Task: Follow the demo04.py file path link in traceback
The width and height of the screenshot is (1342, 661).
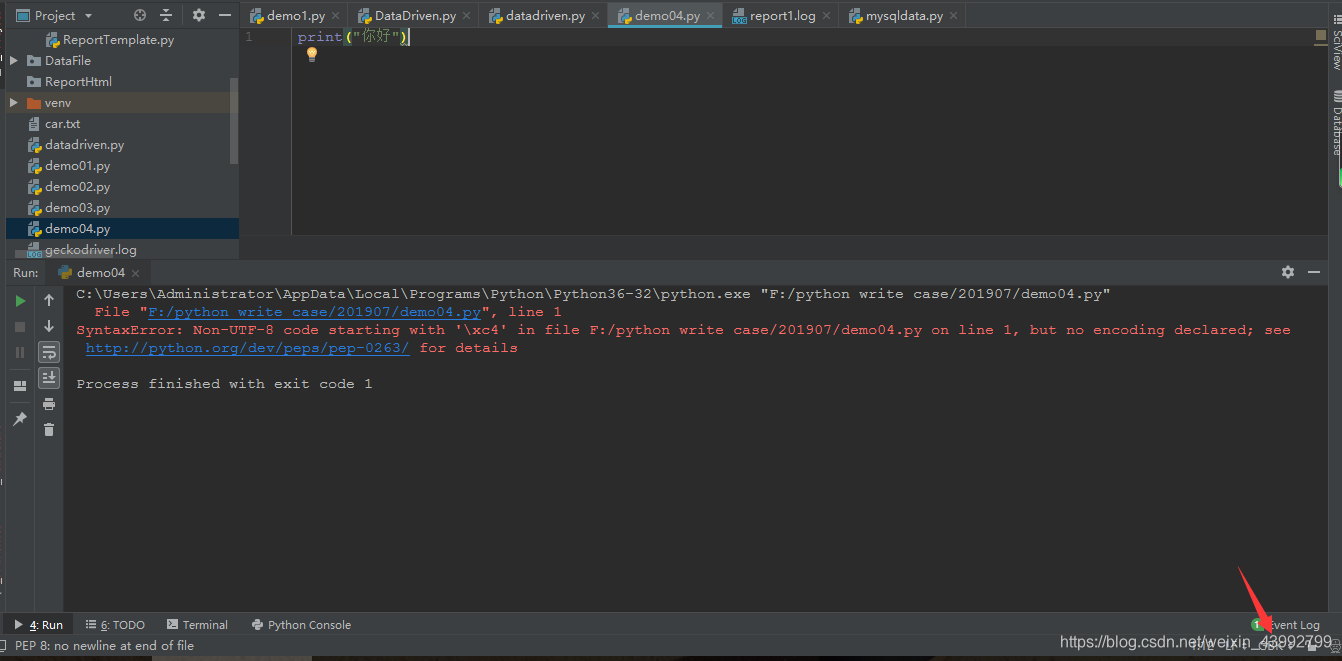Action: (314, 312)
